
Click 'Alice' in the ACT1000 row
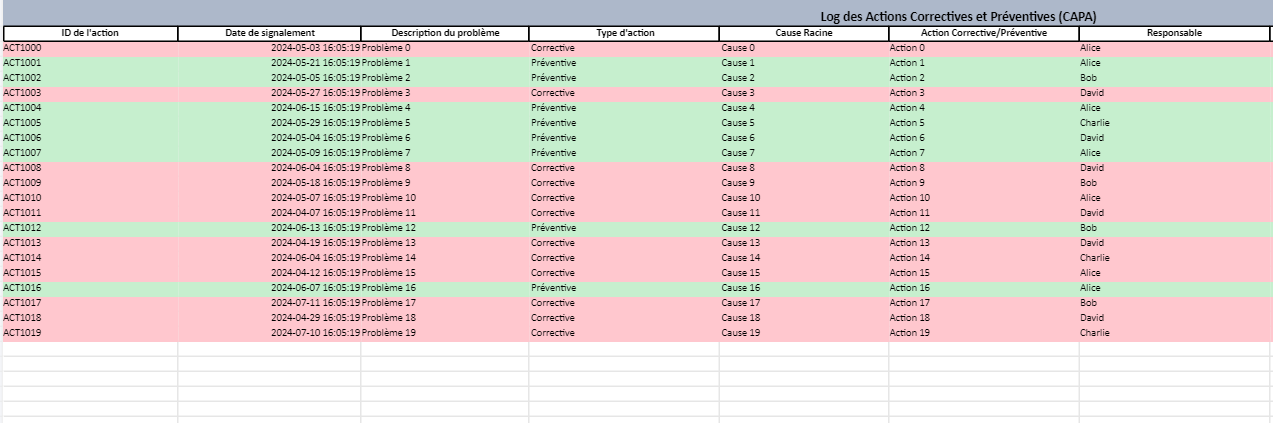coord(1090,48)
